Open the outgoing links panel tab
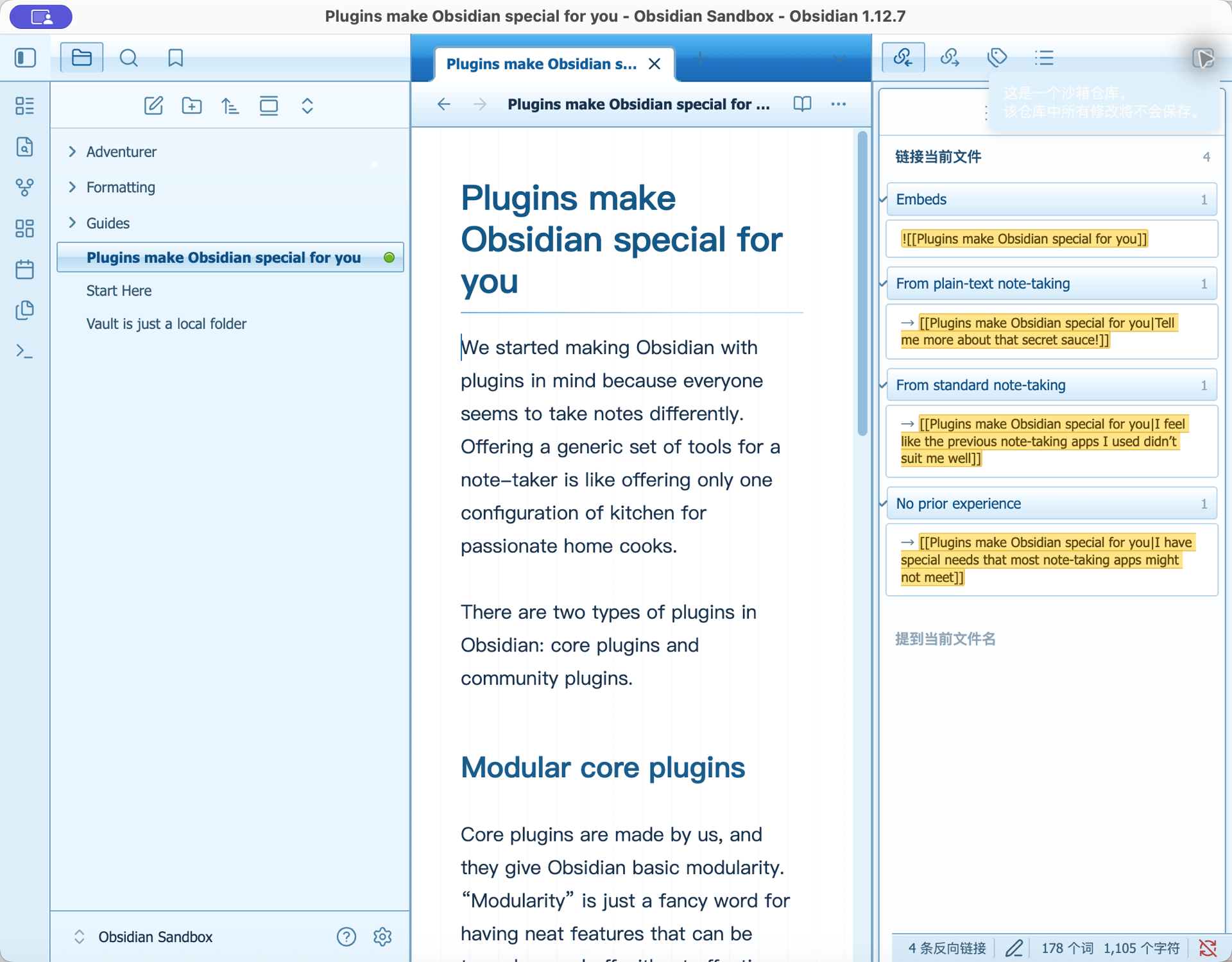 click(x=950, y=58)
